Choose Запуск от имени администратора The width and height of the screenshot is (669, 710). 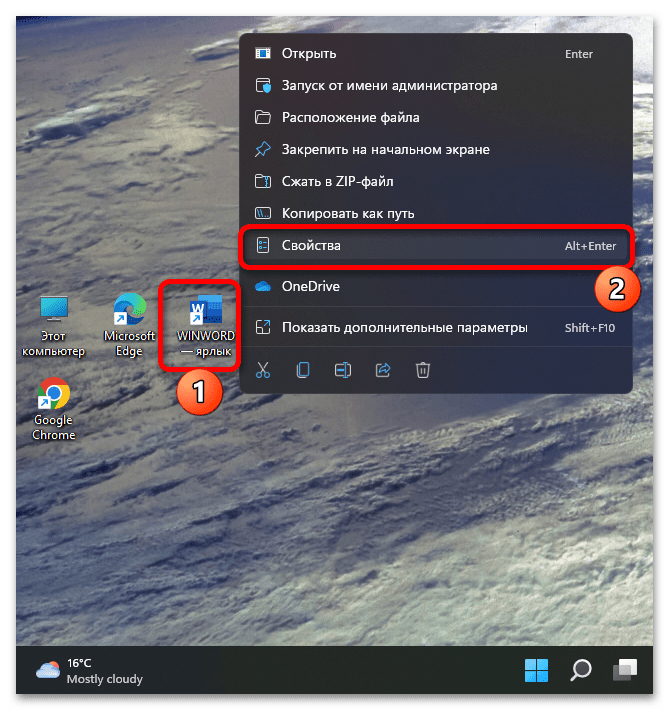pos(436,86)
